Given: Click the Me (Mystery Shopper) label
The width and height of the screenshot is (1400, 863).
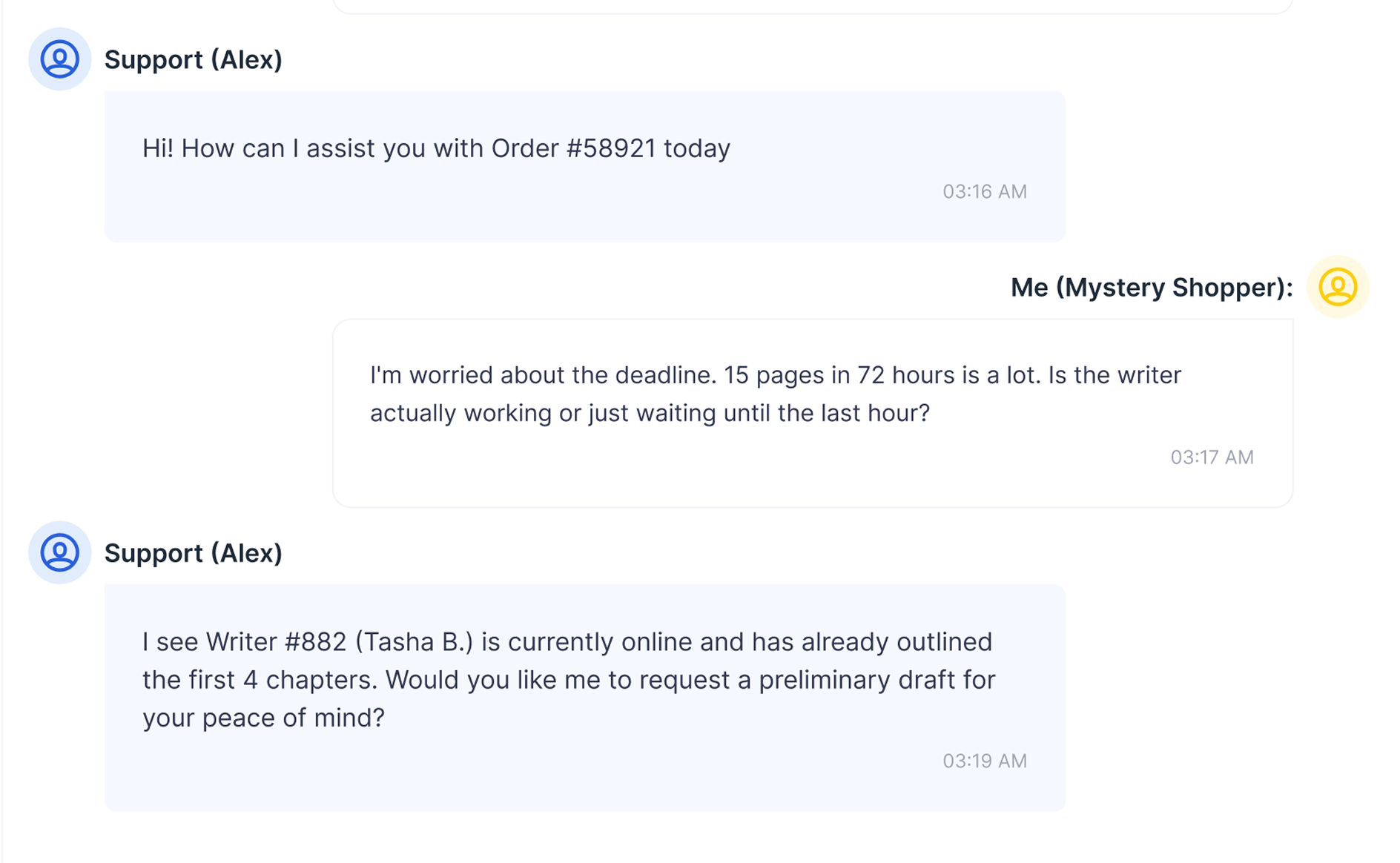Looking at the screenshot, I should 1151,288.
